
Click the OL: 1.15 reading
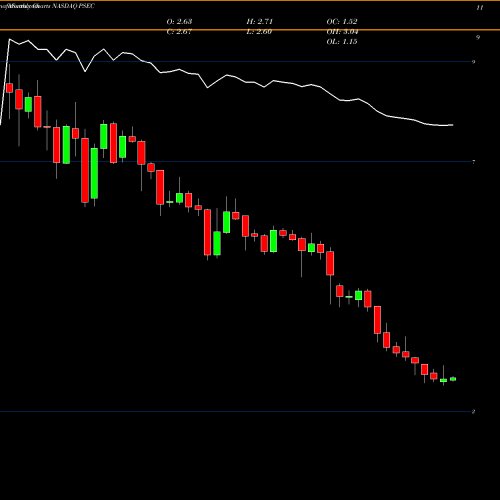342,42
